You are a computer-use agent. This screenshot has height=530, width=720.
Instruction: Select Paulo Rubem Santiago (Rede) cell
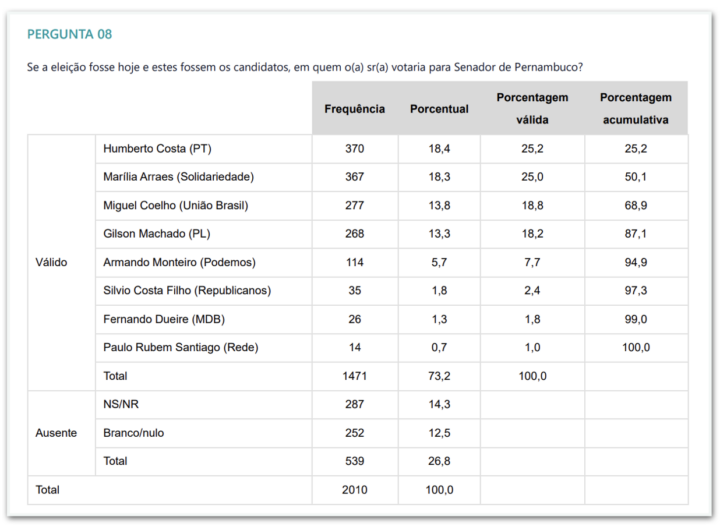coord(181,347)
